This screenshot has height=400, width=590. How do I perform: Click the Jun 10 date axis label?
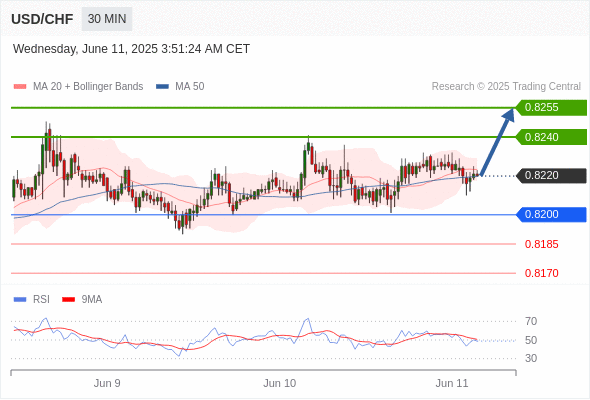pos(280,383)
